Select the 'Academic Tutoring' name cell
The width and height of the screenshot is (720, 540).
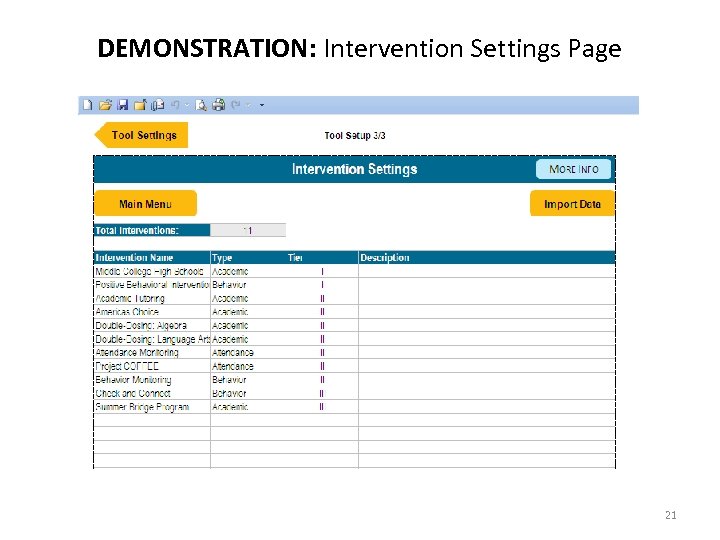click(x=152, y=298)
